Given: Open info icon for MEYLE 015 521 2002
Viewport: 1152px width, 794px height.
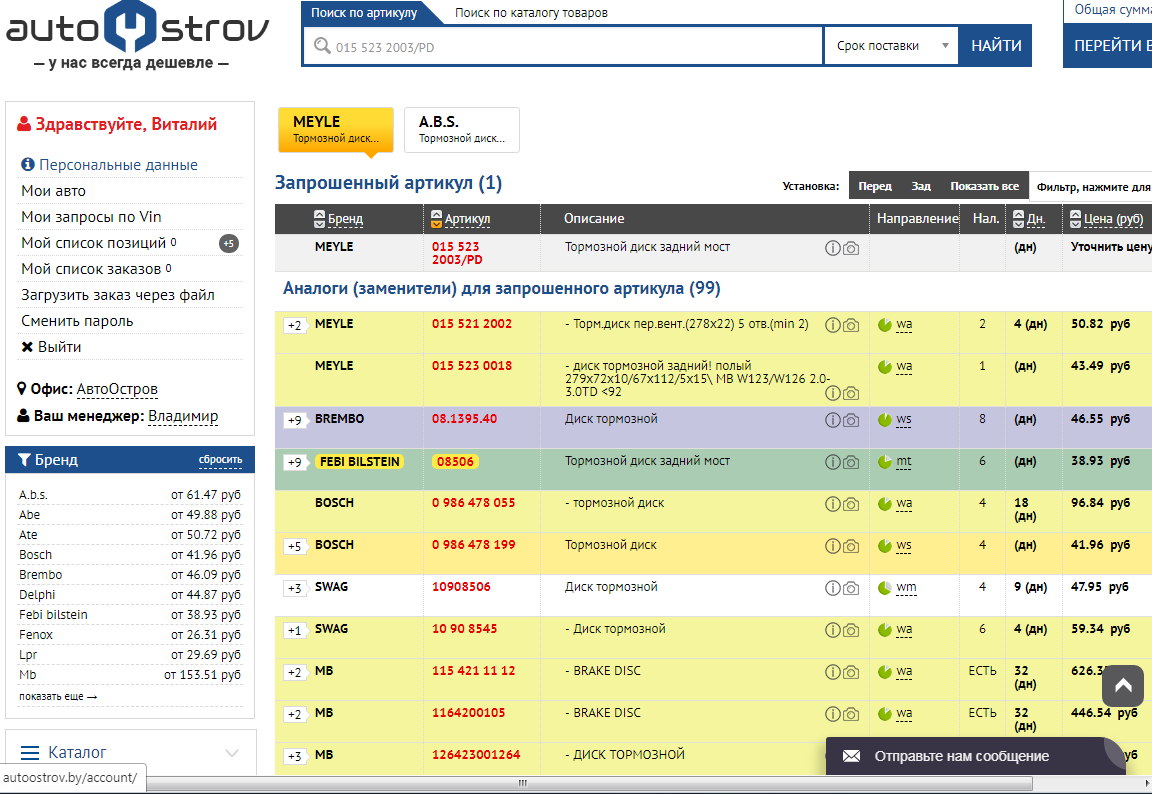Looking at the screenshot, I should (832, 325).
